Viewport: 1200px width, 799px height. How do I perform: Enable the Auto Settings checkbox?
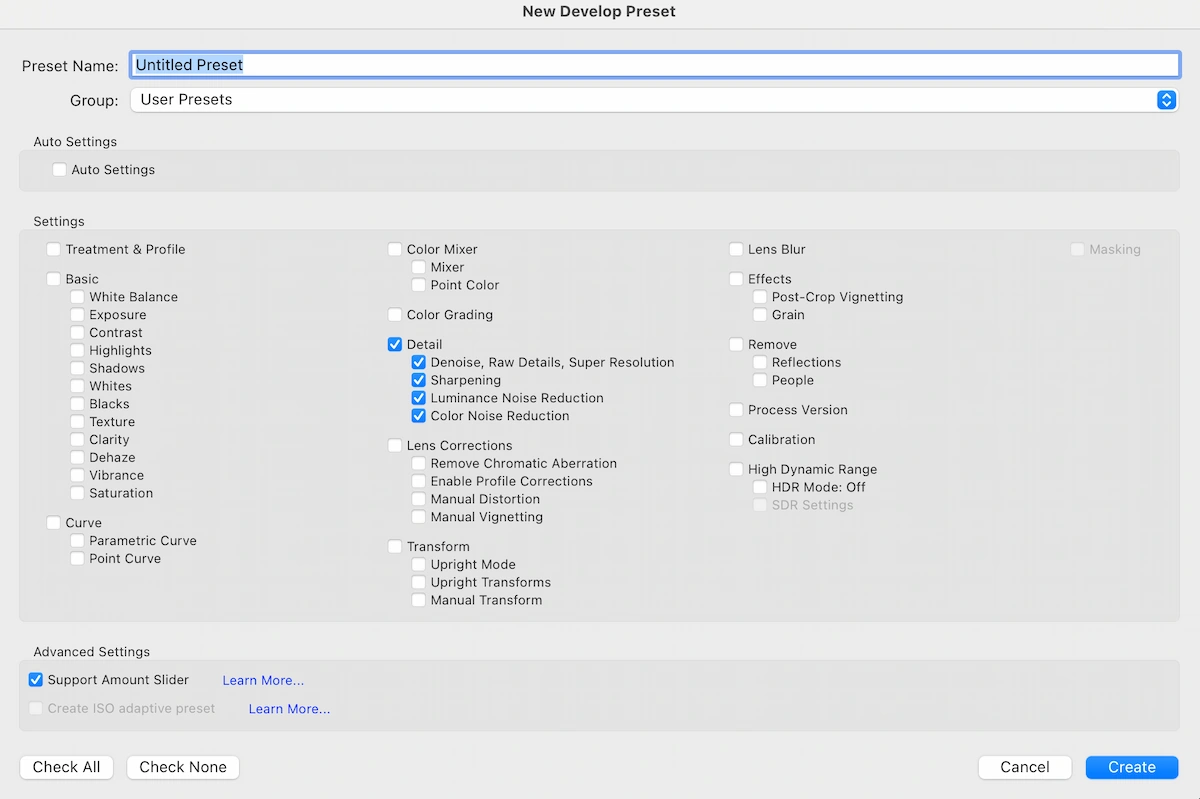click(59, 169)
